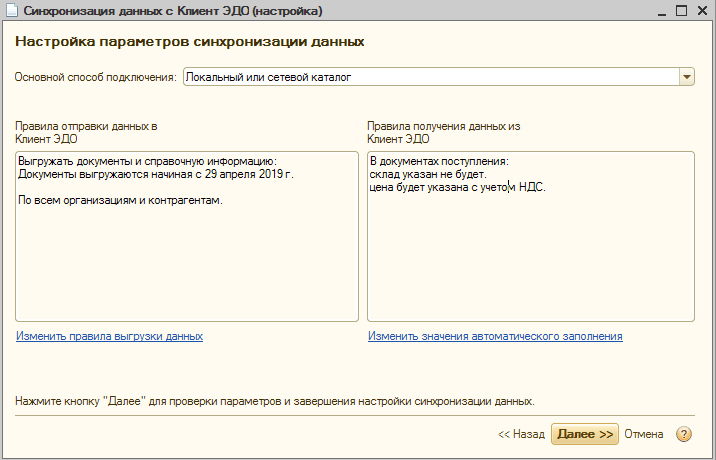Click the 'Основной способ подключения' label
This screenshot has height=460, width=716.
(x=96, y=76)
